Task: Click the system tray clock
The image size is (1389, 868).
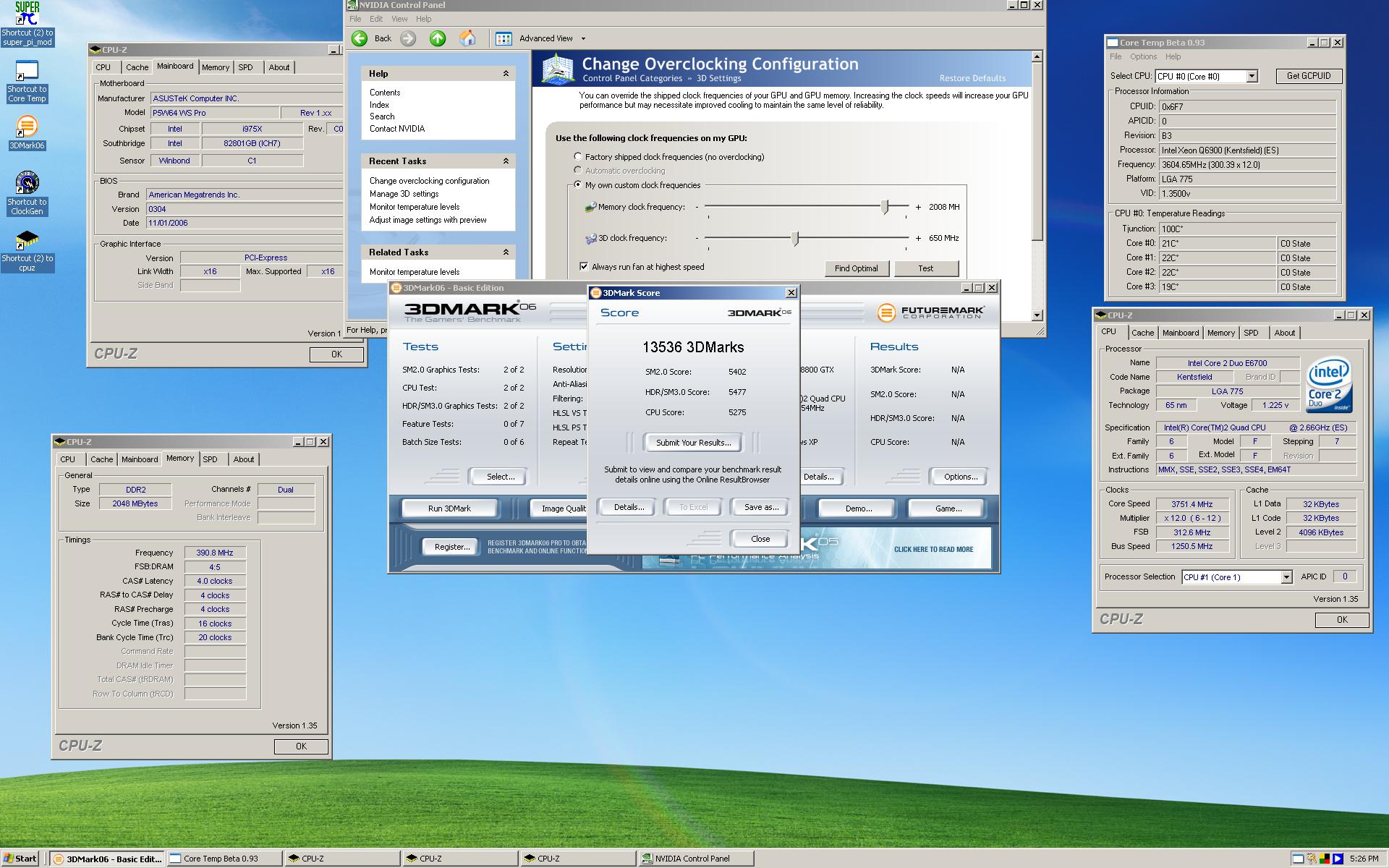Action: [x=1364, y=859]
